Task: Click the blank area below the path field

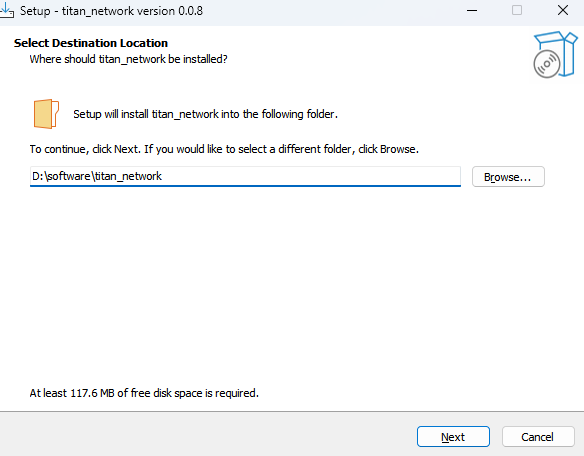Action: tap(287, 283)
